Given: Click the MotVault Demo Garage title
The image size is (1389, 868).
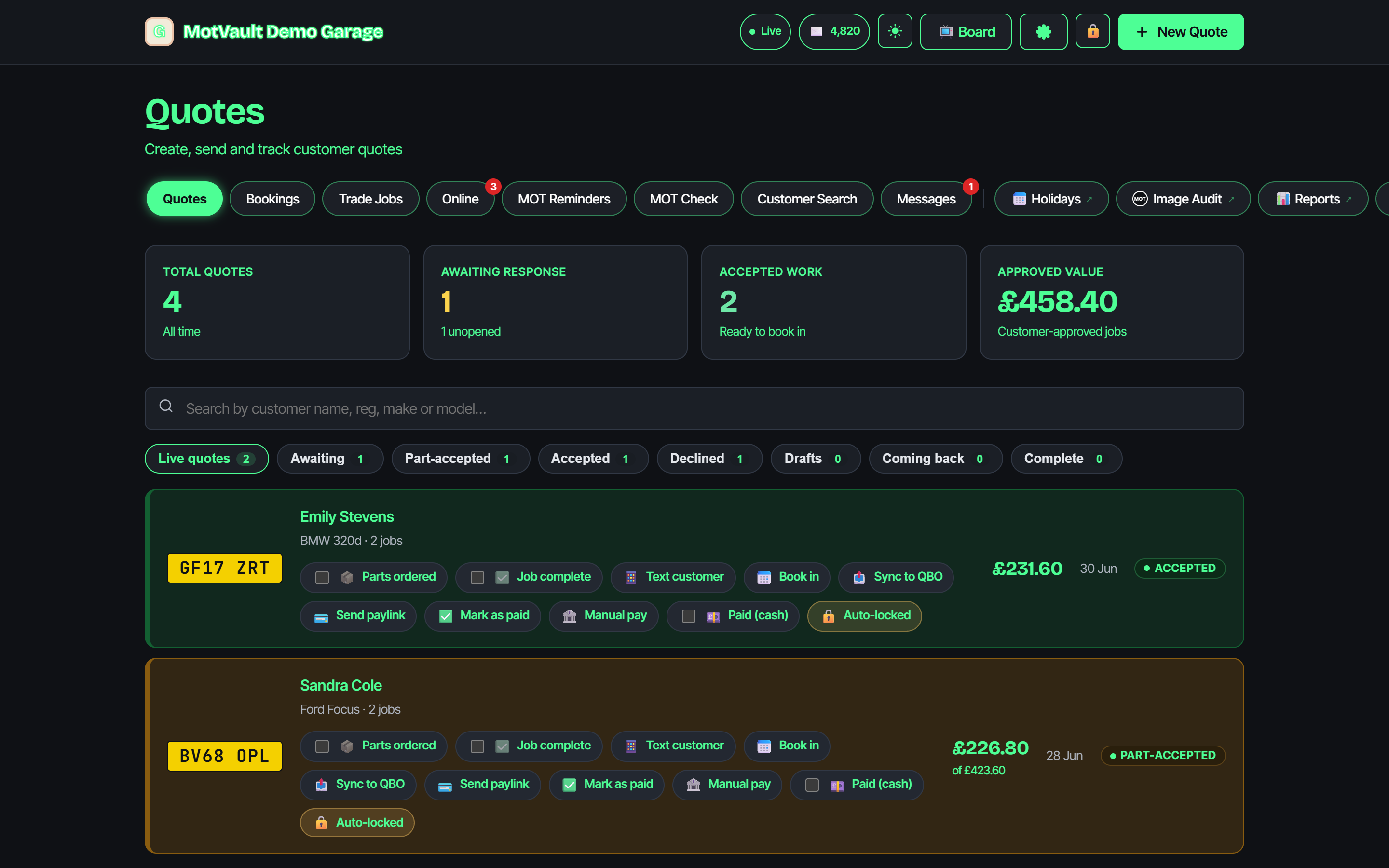Looking at the screenshot, I should coord(283,31).
